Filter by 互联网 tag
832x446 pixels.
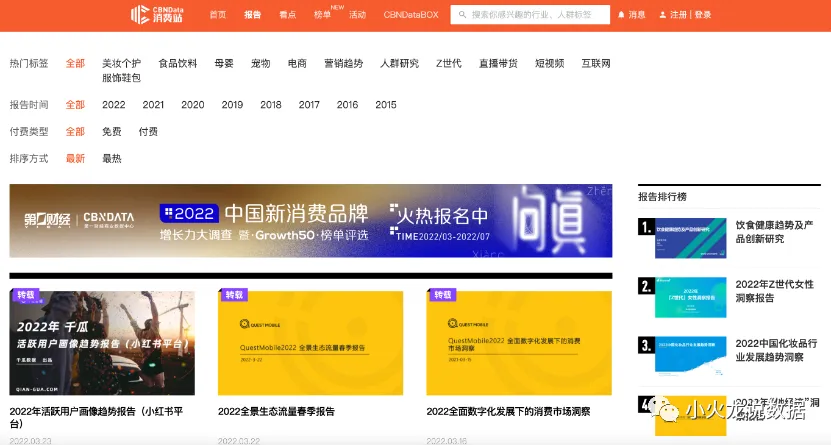point(596,64)
